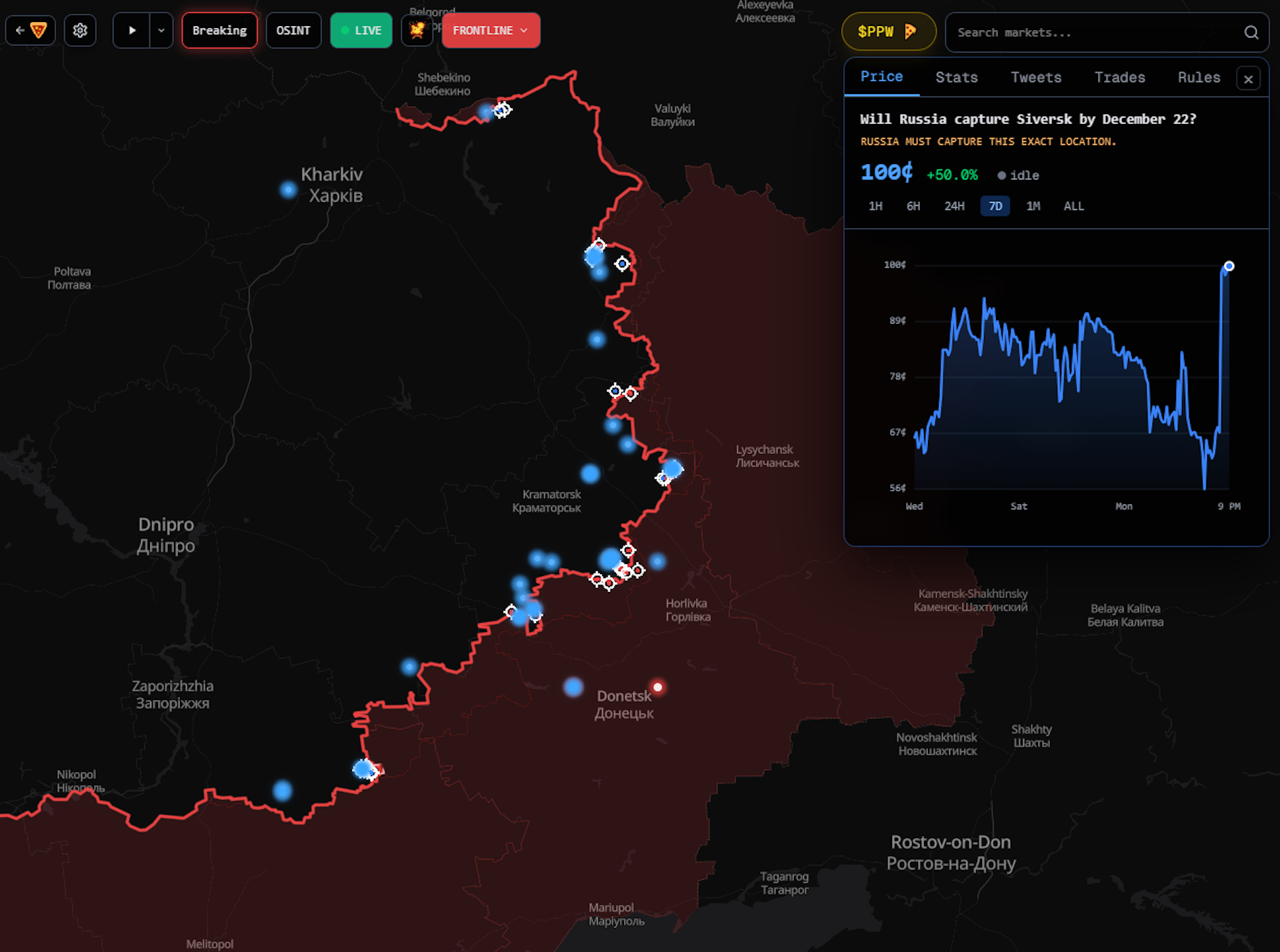This screenshot has width=1280, height=952.
Task: Switch to the Stats tab
Action: point(956,77)
